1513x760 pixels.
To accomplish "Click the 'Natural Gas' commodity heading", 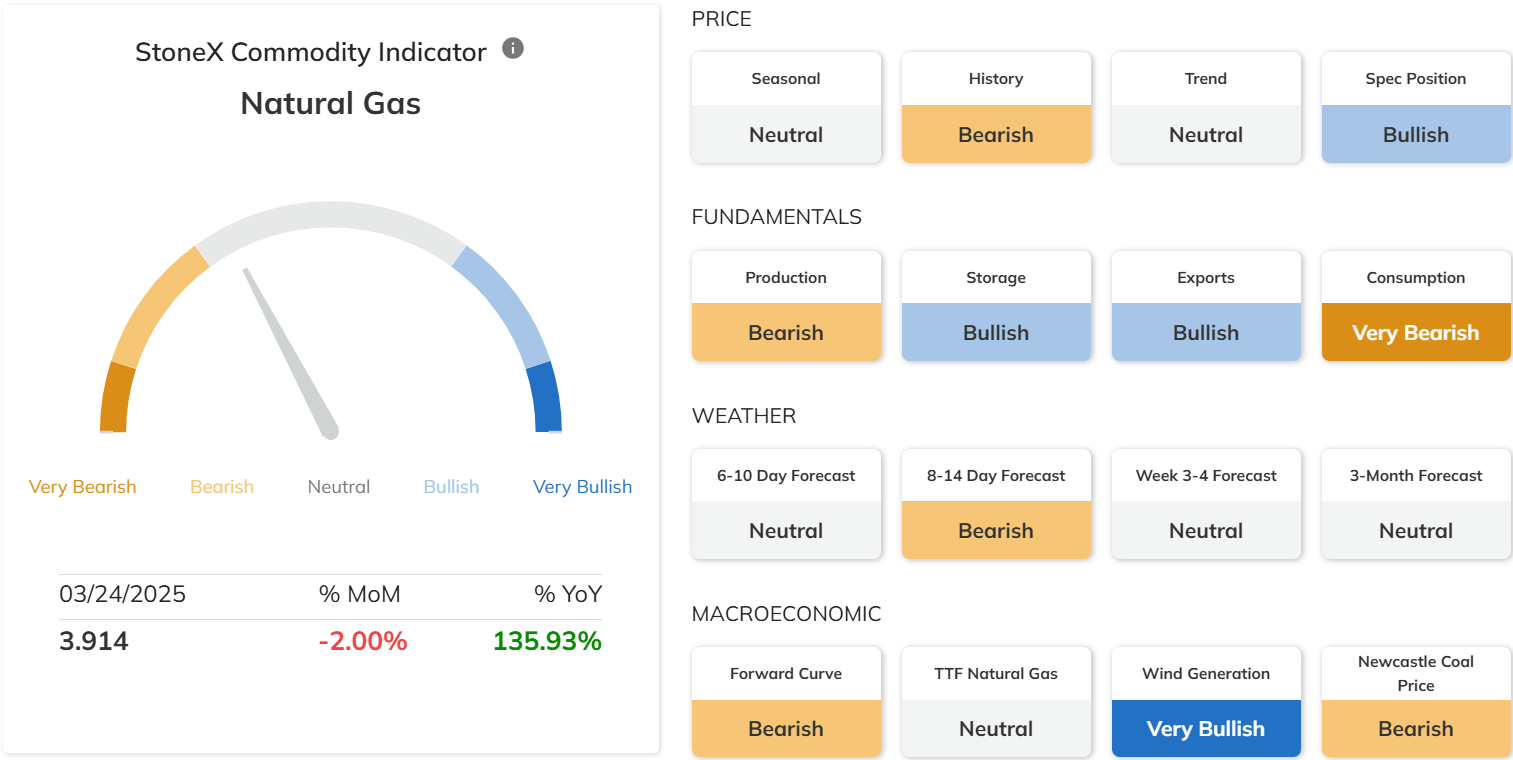I will tap(331, 103).
